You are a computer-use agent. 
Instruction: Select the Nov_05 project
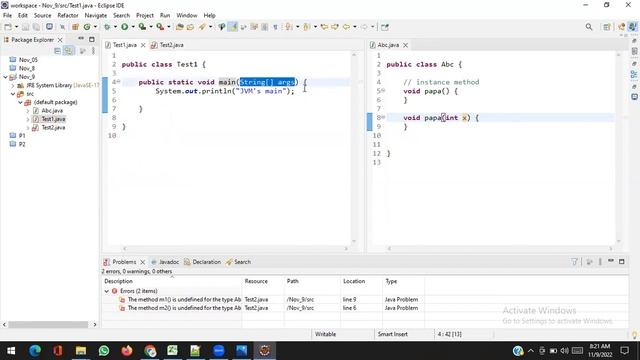click(28, 60)
